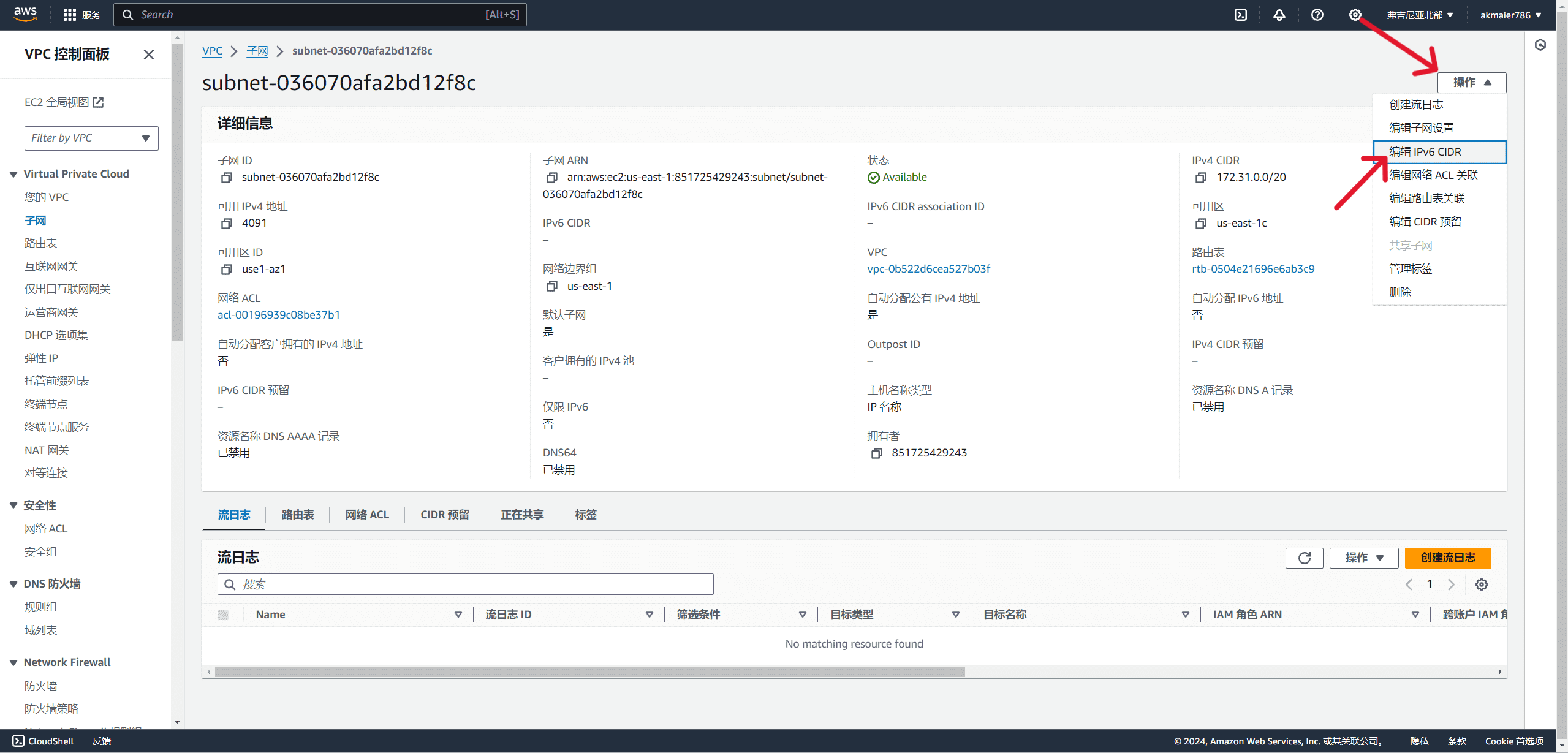Open the Filter by VPC dropdown
The height and width of the screenshot is (753, 1568).
click(91, 138)
